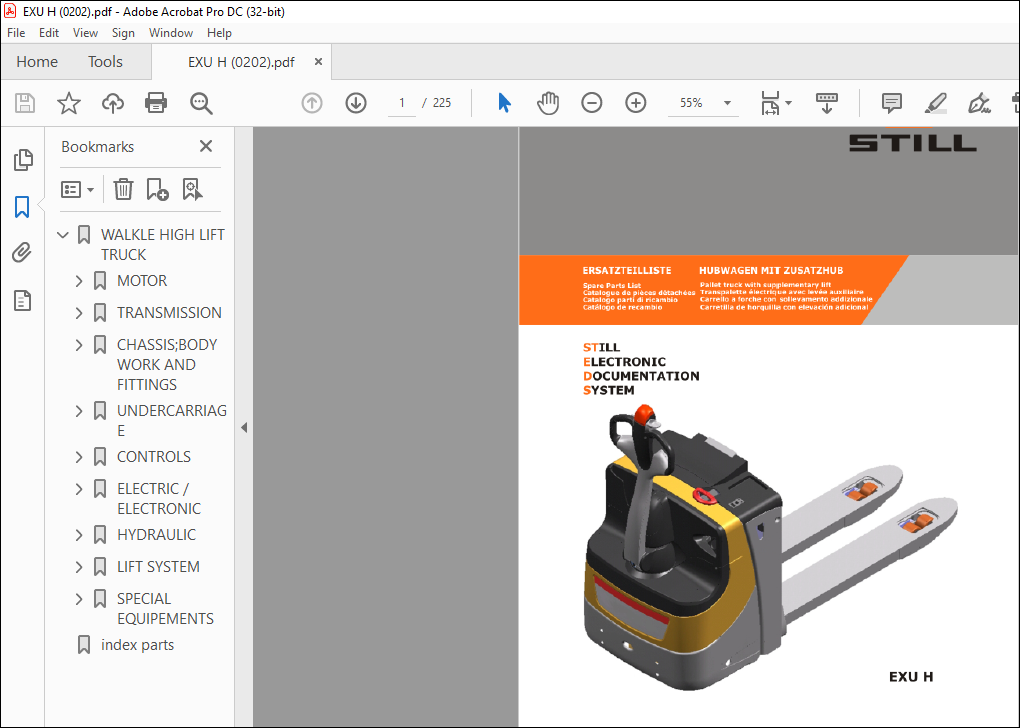The width and height of the screenshot is (1020, 728).
Task: Zoom in with the plus button
Action: (636, 103)
